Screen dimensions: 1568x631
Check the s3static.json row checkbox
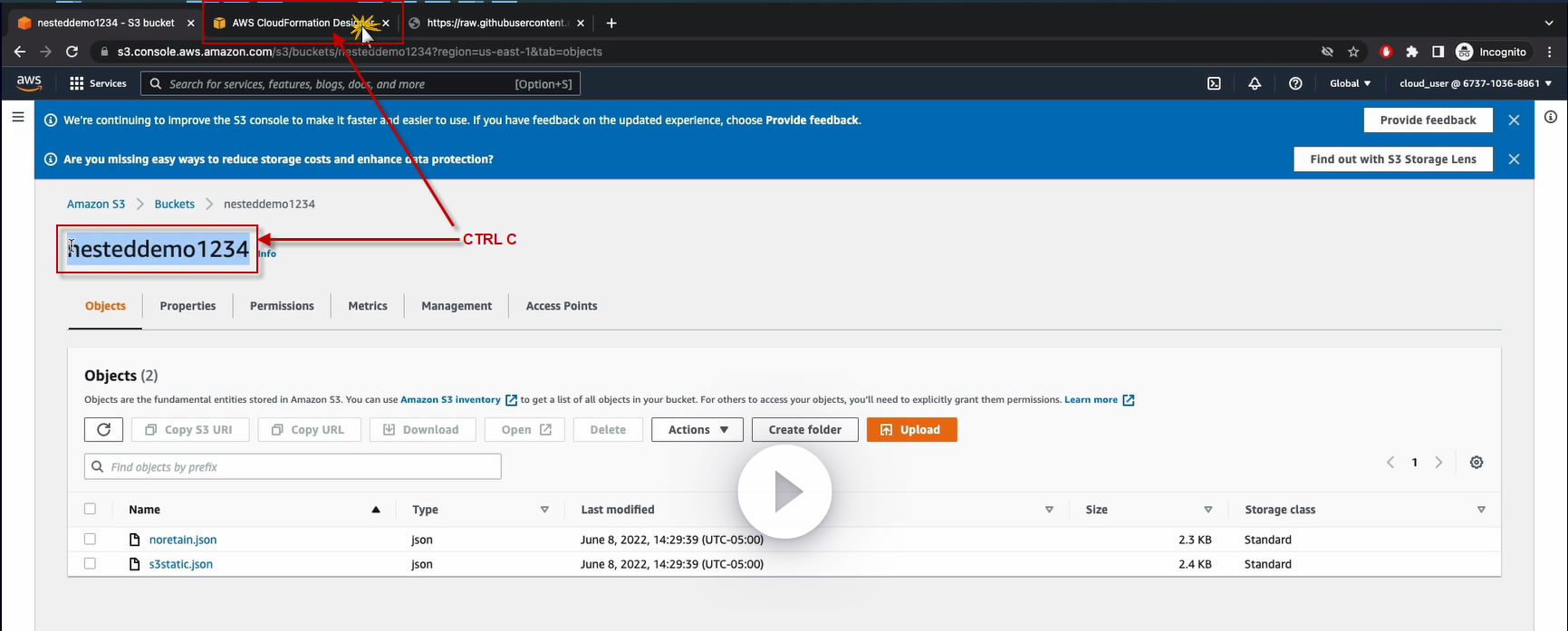90,563
